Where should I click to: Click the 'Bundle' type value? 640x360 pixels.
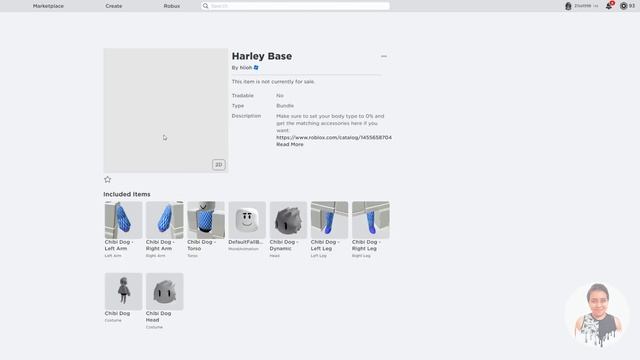[285, 106]
